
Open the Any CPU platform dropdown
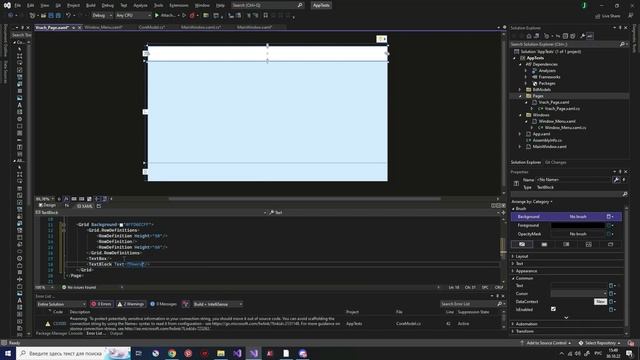click(133, 16)
